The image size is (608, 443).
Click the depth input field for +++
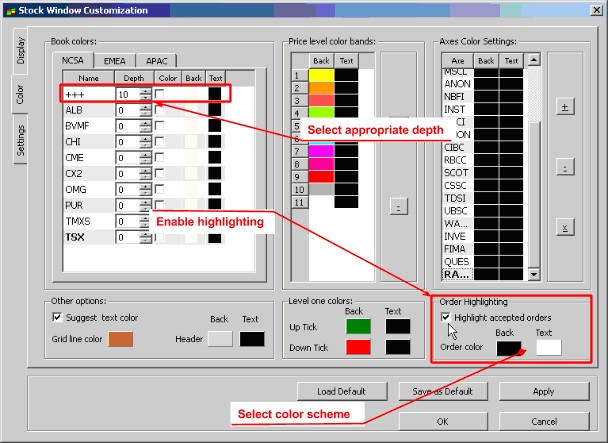(127, 94)
